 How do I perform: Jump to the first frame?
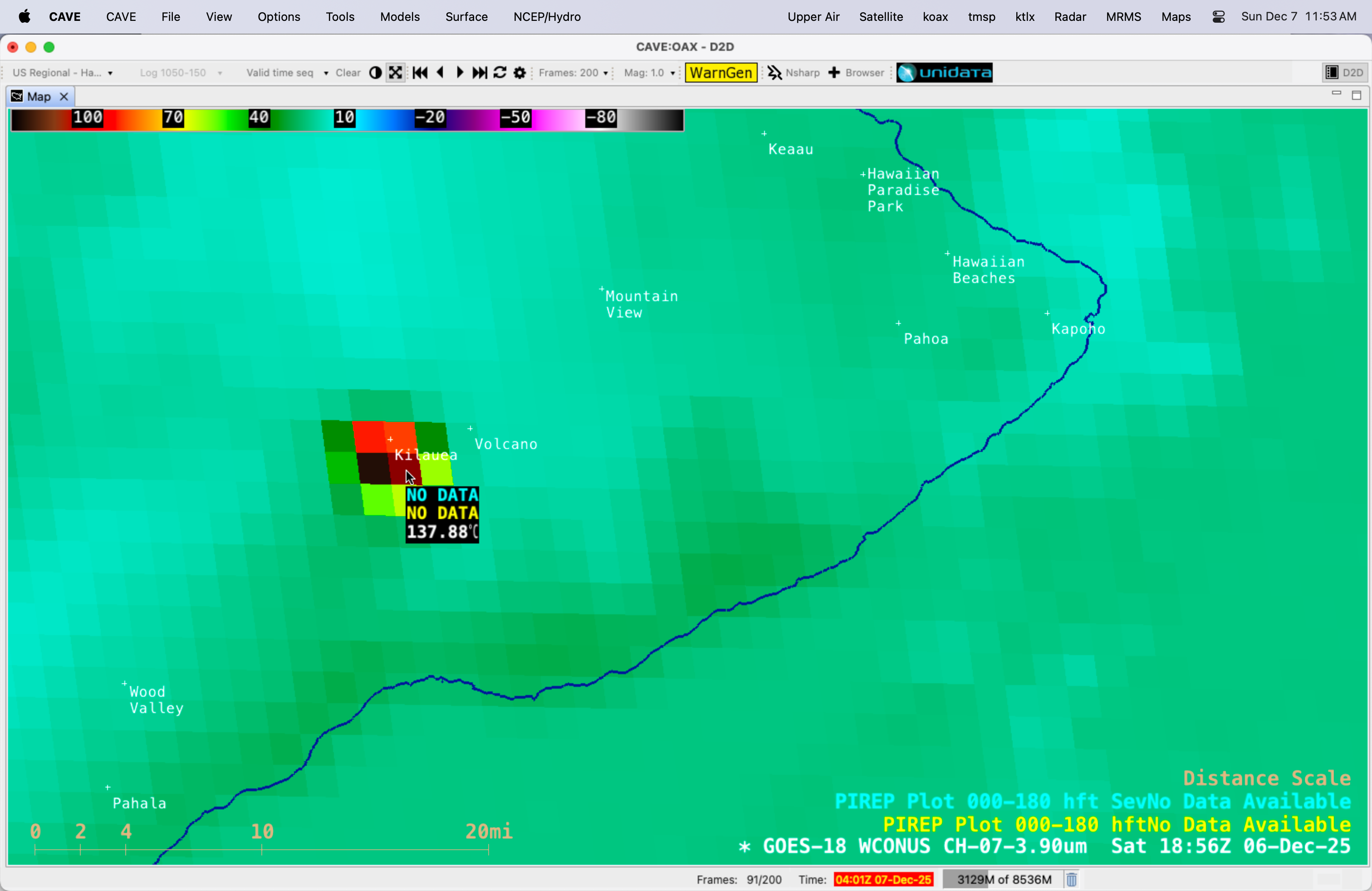420,73
